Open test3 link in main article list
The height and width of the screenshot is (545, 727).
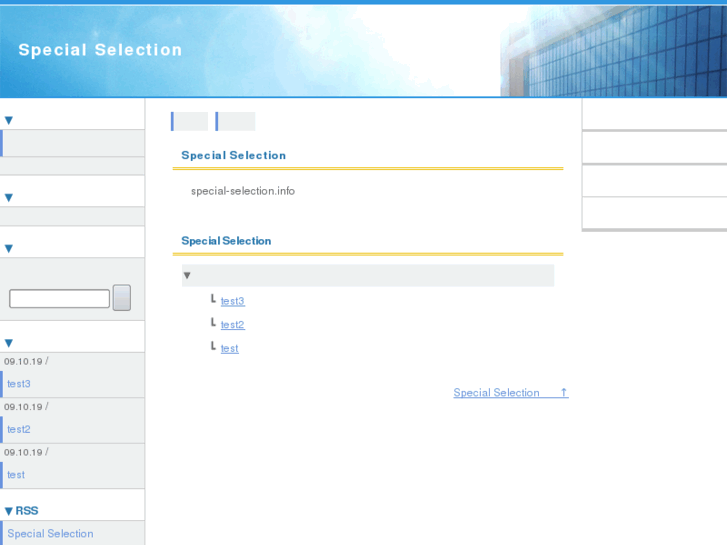(x=233, y=301)
